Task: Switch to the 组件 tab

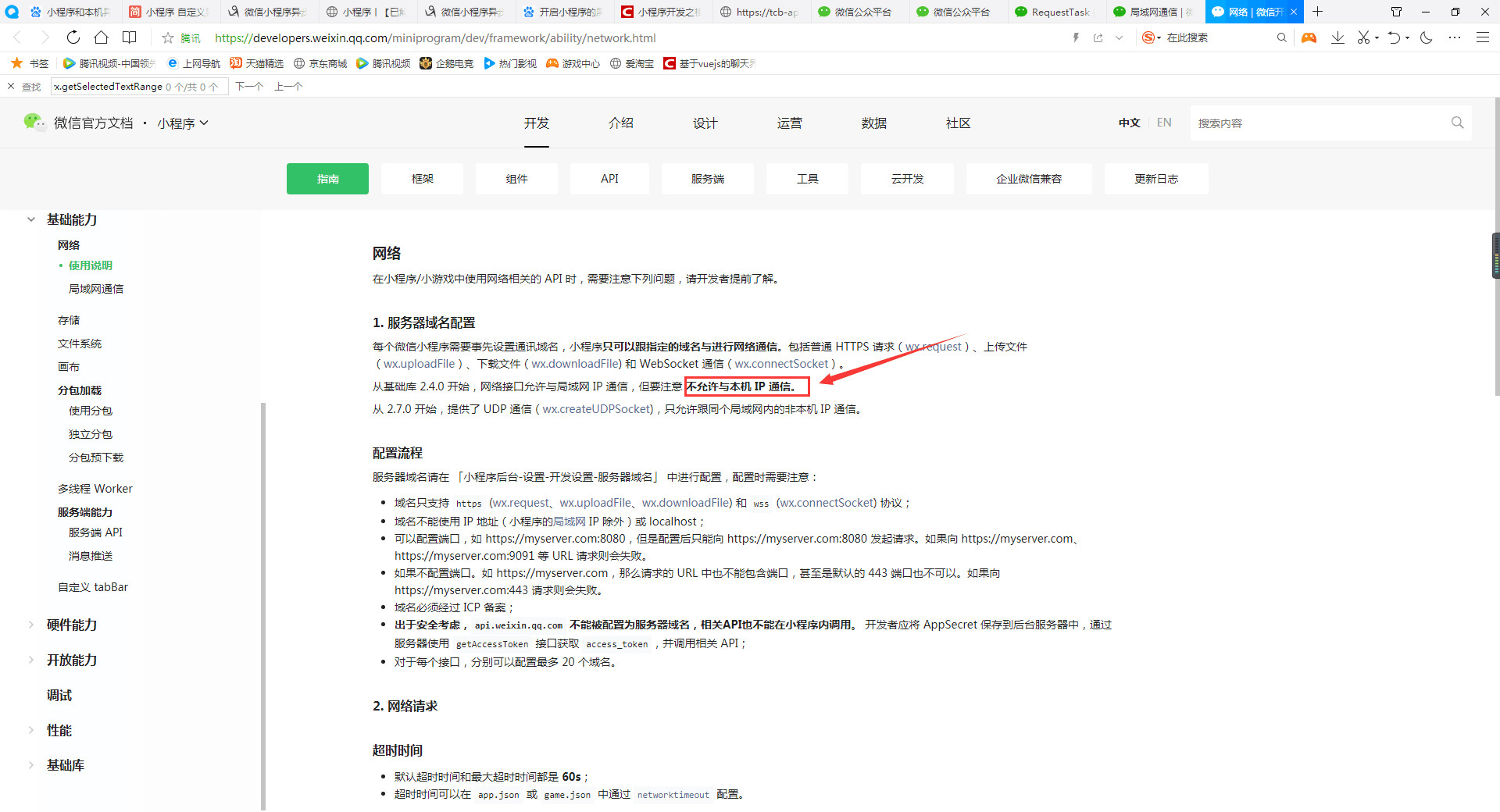Action: pos(516,179)
